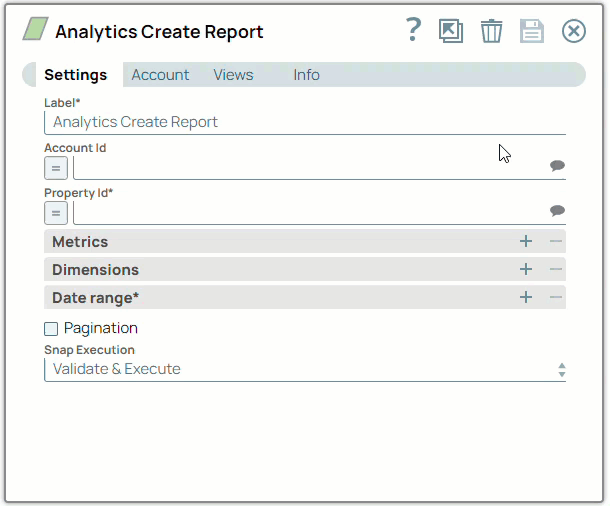Add a row to Metrics
This screenshot has height=506, width=610.
[x=526, y=242]
